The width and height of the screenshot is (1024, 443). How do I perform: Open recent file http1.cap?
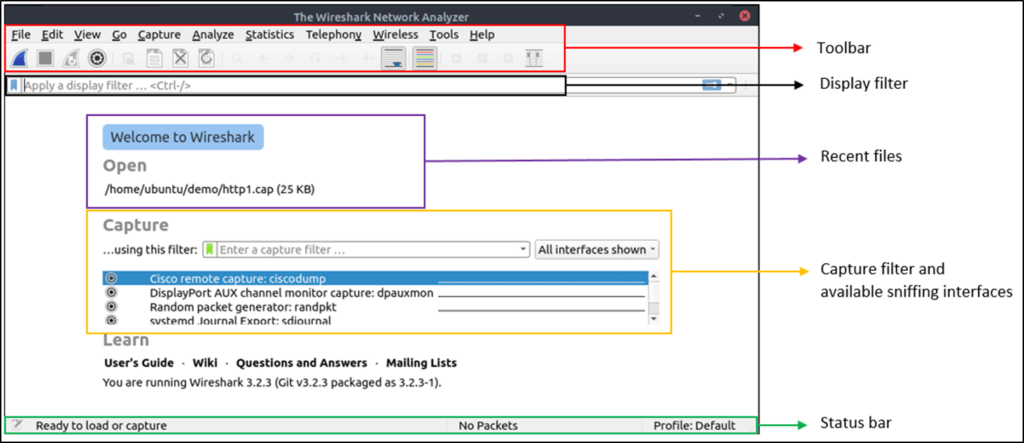tap(209, 190)
